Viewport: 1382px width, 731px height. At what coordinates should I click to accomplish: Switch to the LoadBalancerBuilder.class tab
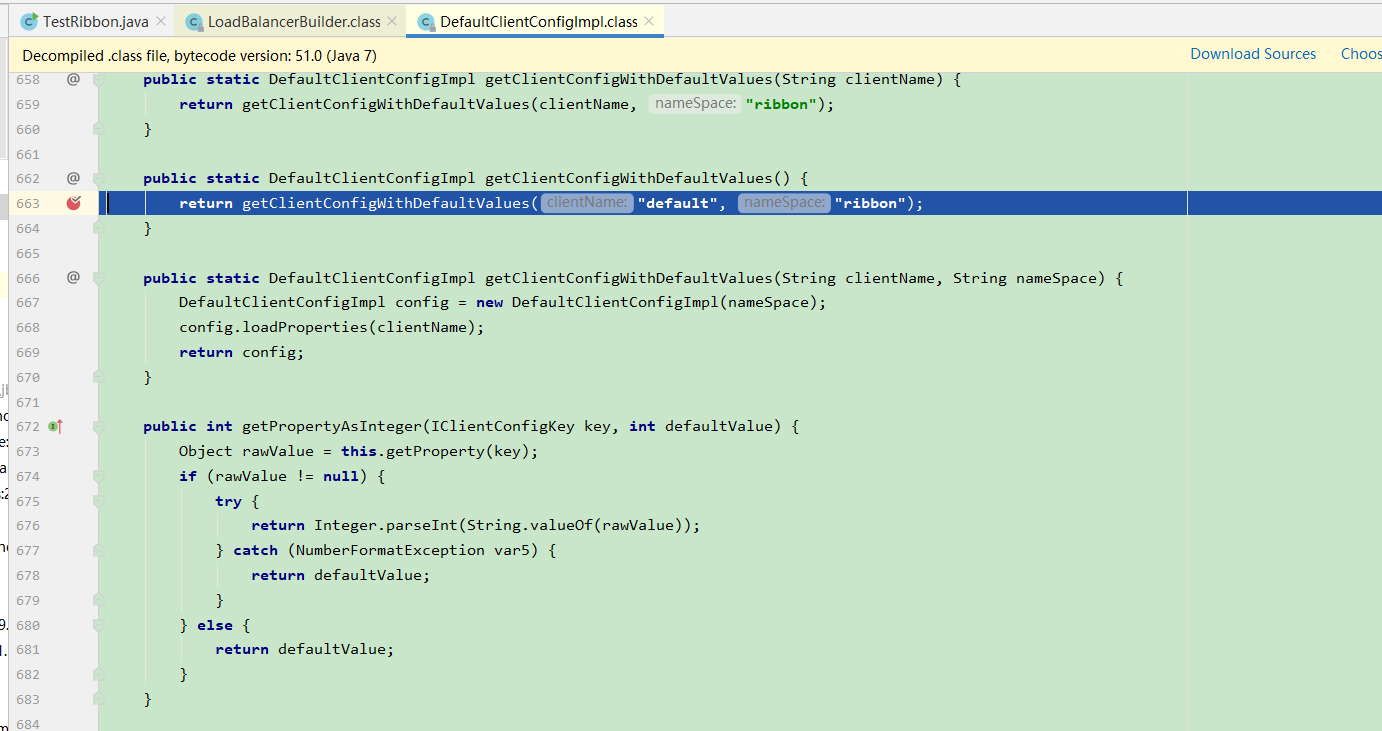pos(294,21)
